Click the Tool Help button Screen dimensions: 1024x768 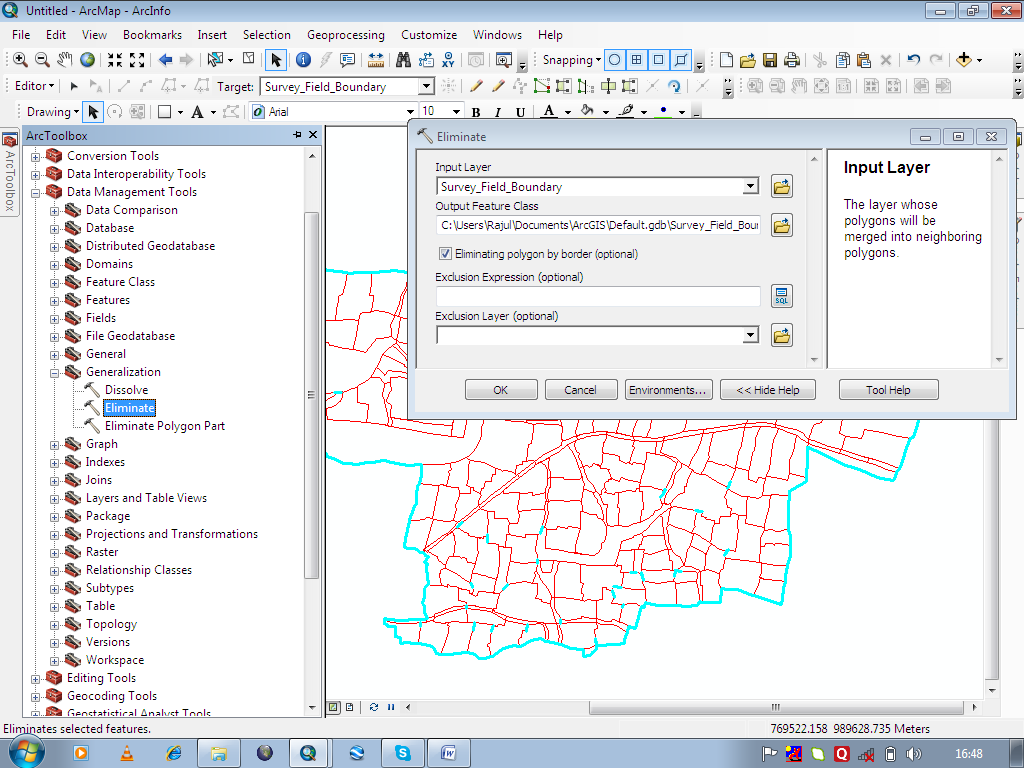coord(888,390)
